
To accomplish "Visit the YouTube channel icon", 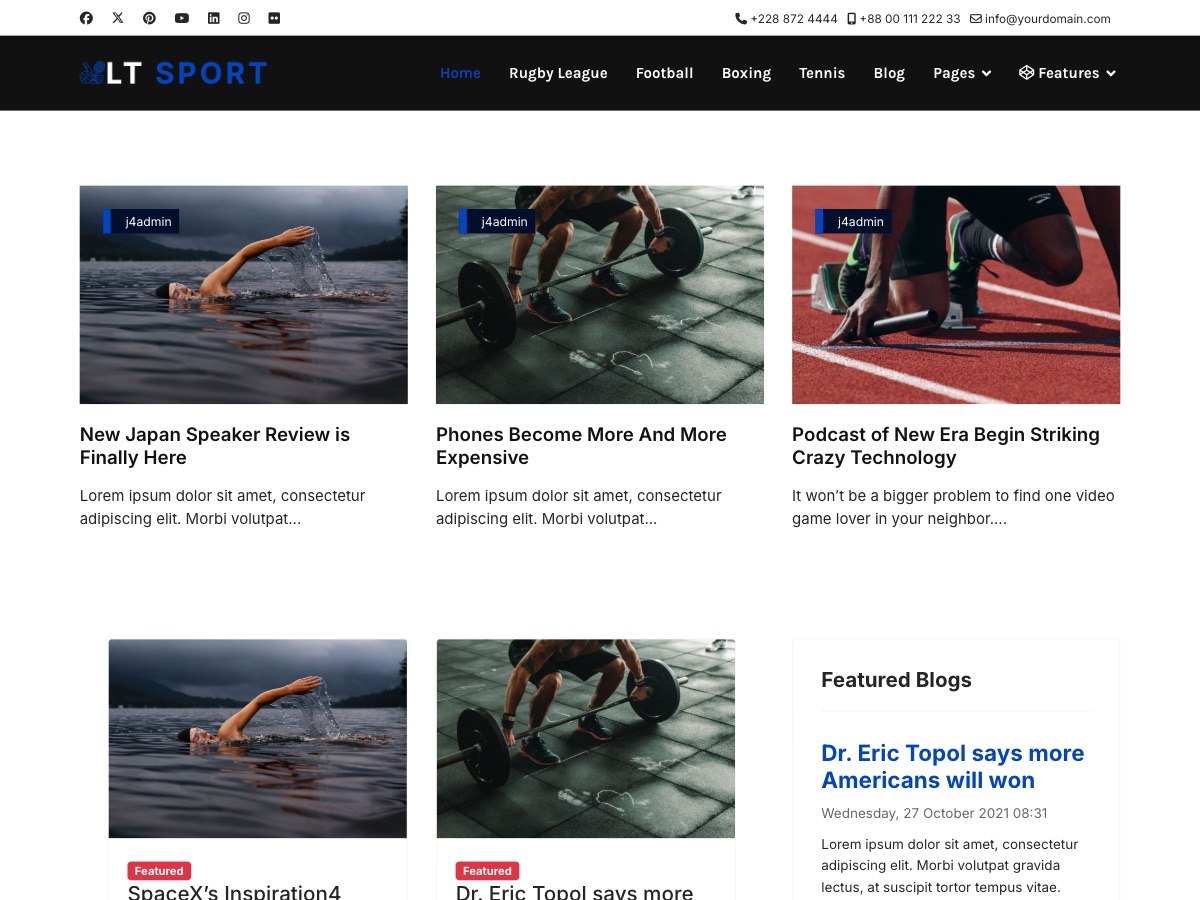I will (181, 18).
